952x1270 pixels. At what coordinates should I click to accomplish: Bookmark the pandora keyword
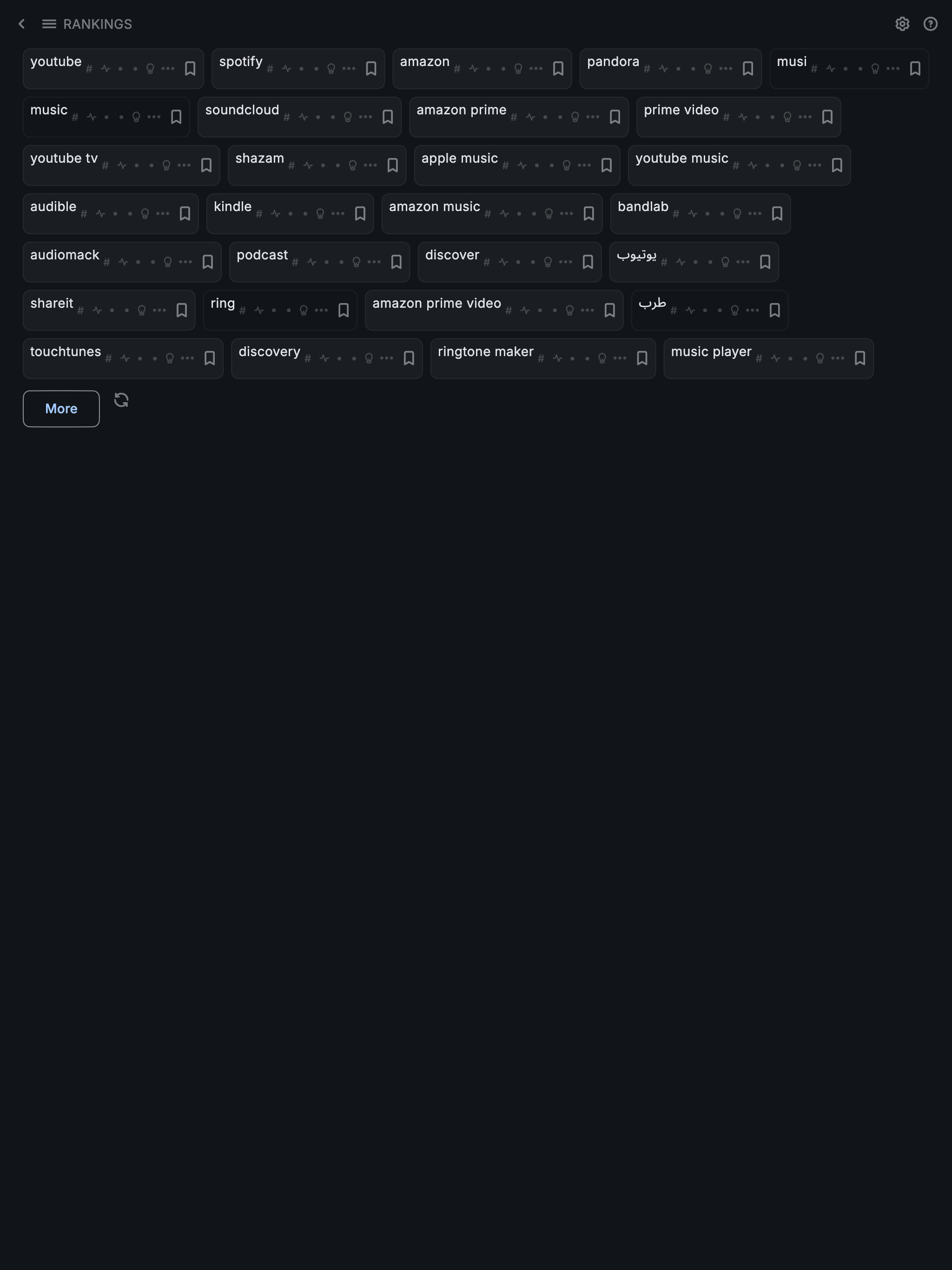[x=747, y=69]
